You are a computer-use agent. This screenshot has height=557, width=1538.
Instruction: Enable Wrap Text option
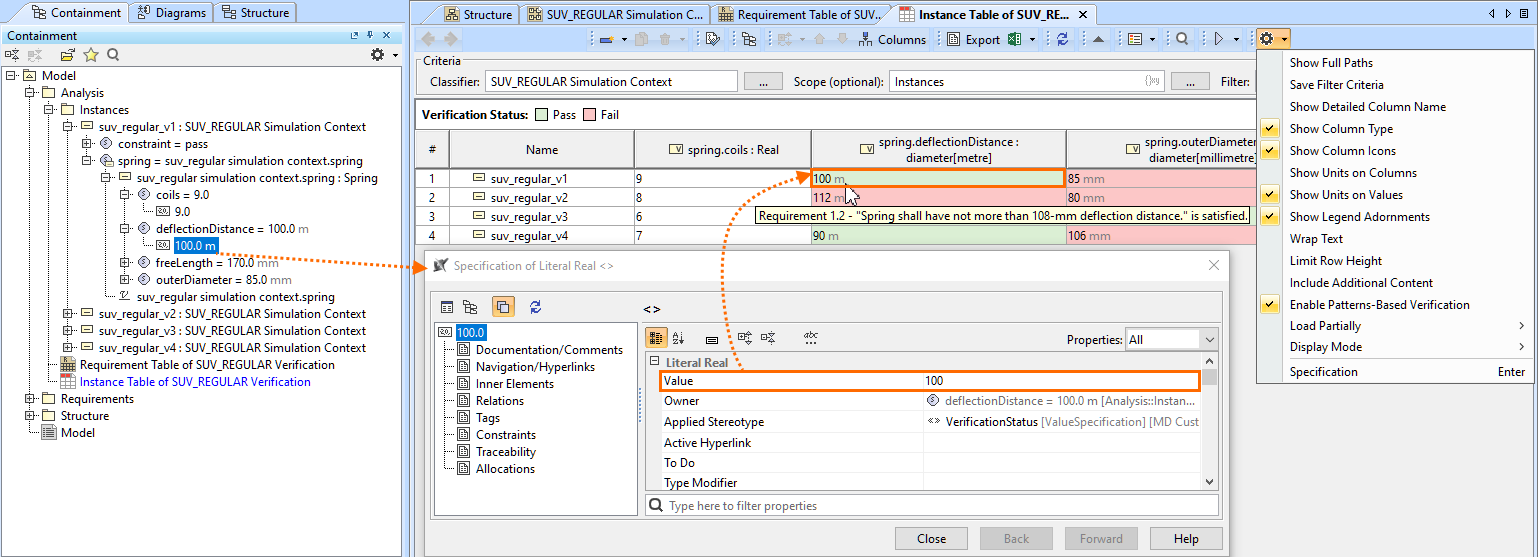coord(1316,239)
